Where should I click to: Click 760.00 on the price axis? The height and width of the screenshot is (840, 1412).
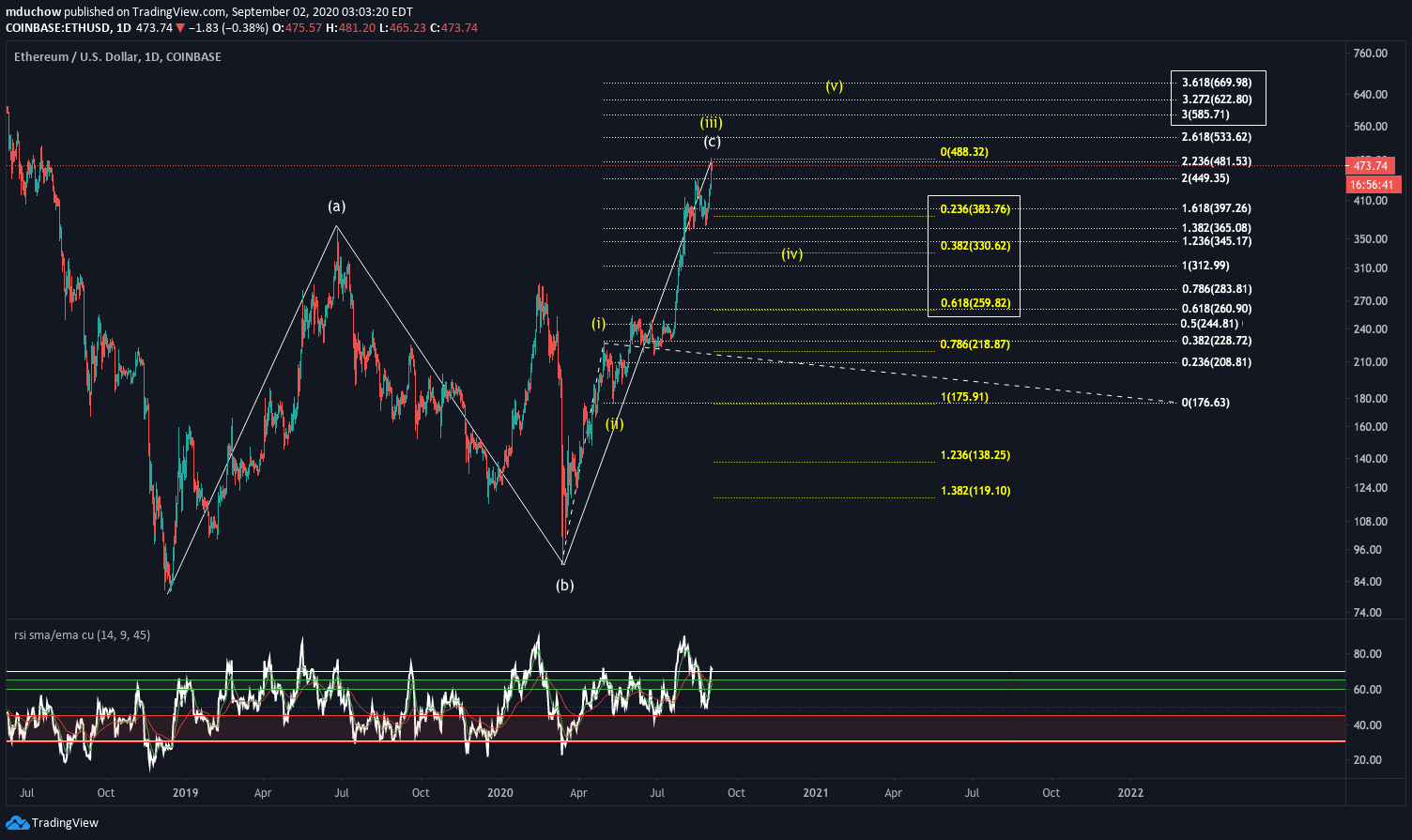1371,53
